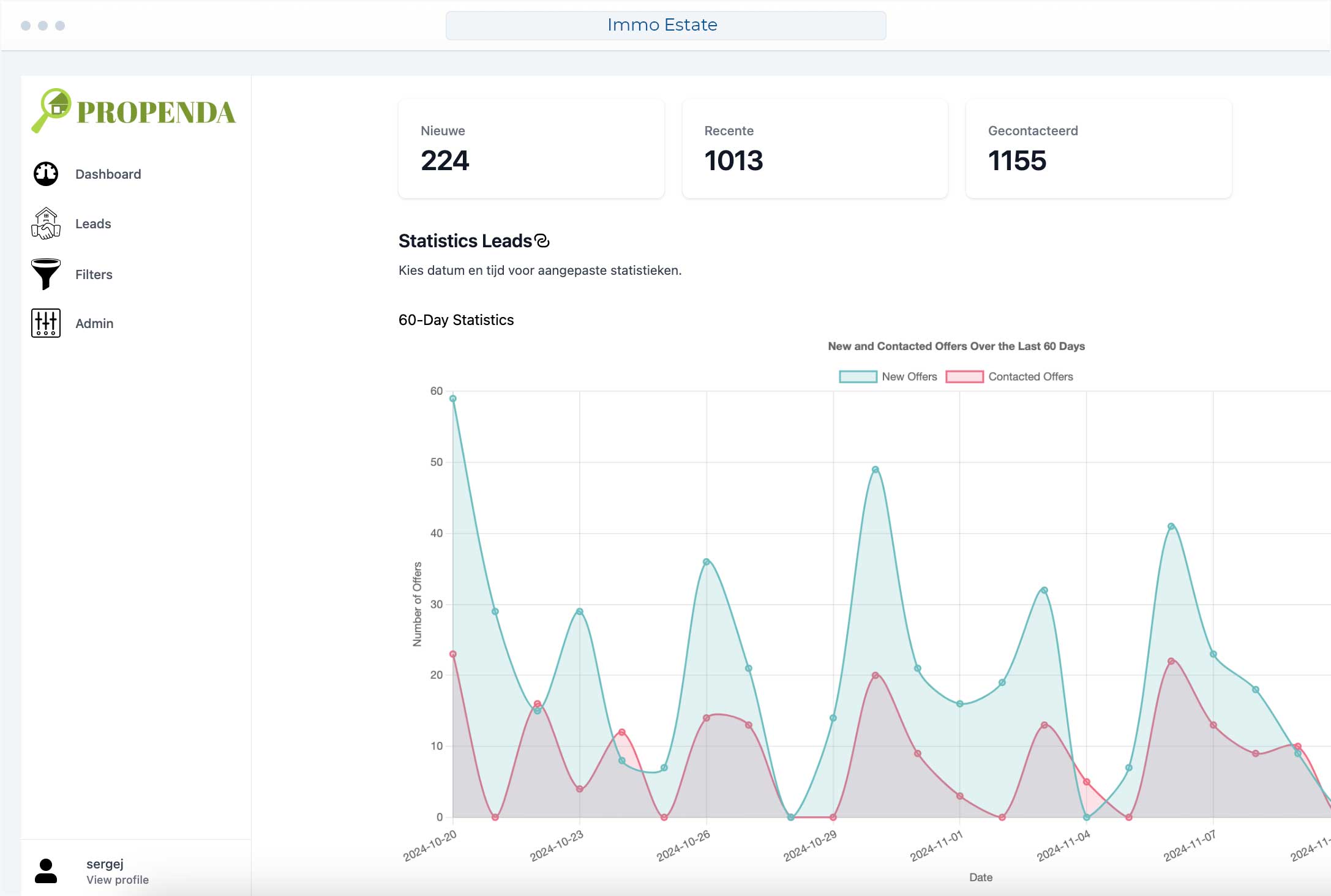Click the Admin sliders icon
Image resolution: width=1331 pixels, height=896 pixels.
point(46,323)
